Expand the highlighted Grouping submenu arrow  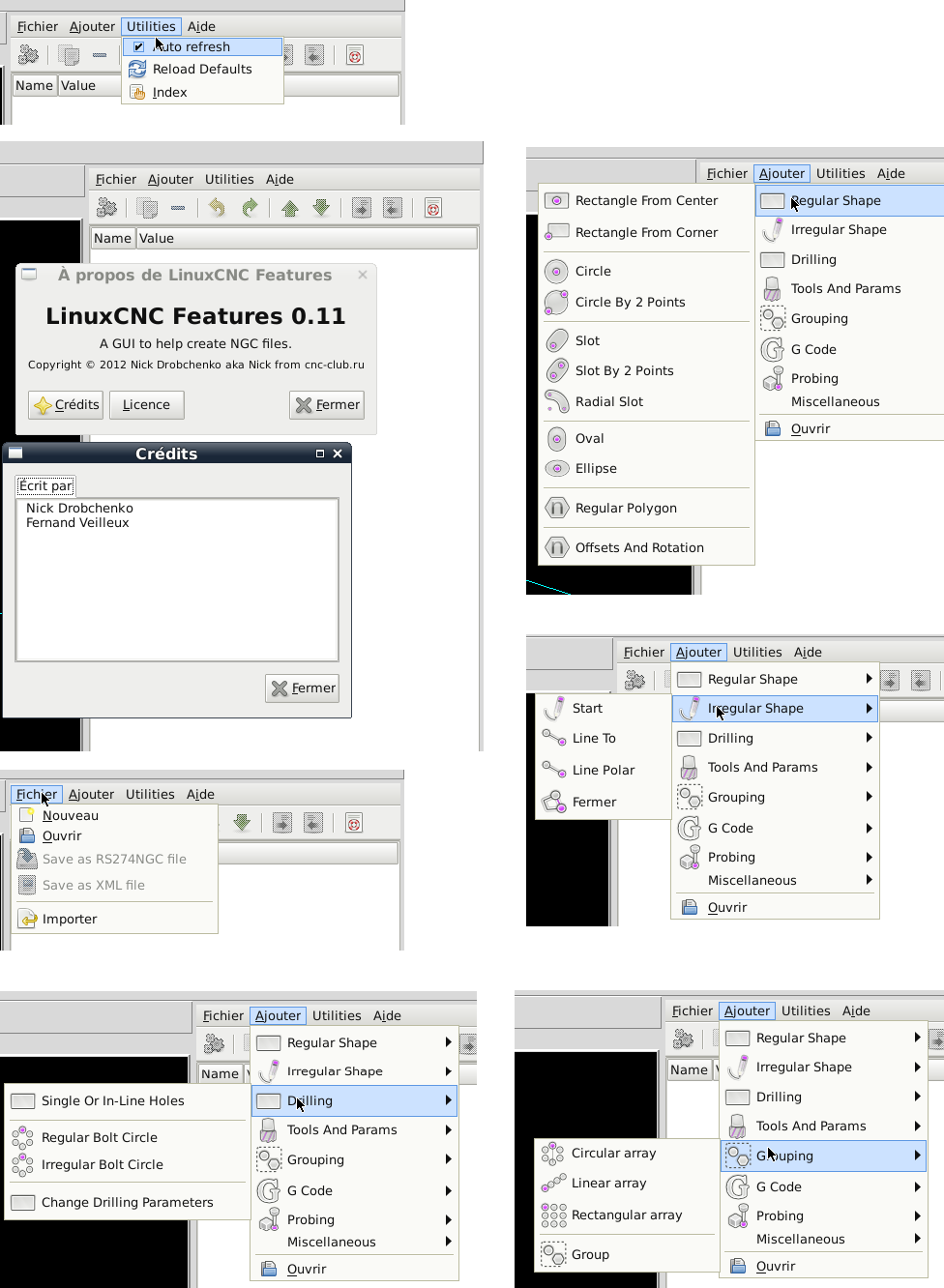click(x=917, y=1156)
